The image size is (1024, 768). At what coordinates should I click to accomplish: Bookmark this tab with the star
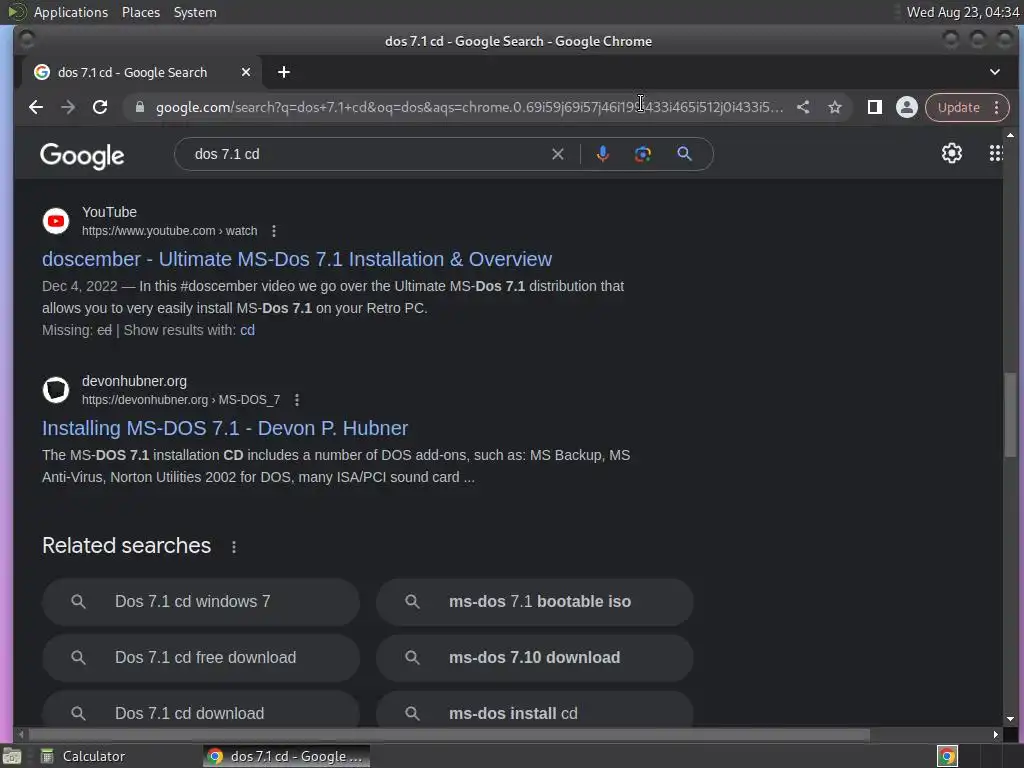pyautogui.click(x=835, y=107)
